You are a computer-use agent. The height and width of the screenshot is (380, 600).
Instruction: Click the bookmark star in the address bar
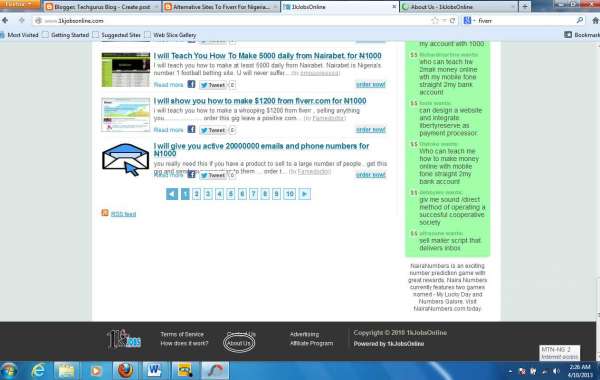point(435,21)
